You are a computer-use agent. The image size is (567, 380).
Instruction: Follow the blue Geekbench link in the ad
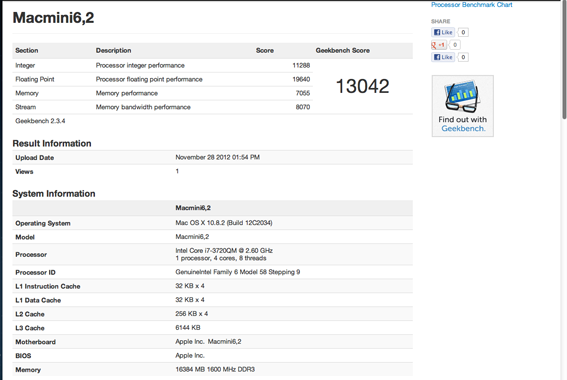(463, 128)
